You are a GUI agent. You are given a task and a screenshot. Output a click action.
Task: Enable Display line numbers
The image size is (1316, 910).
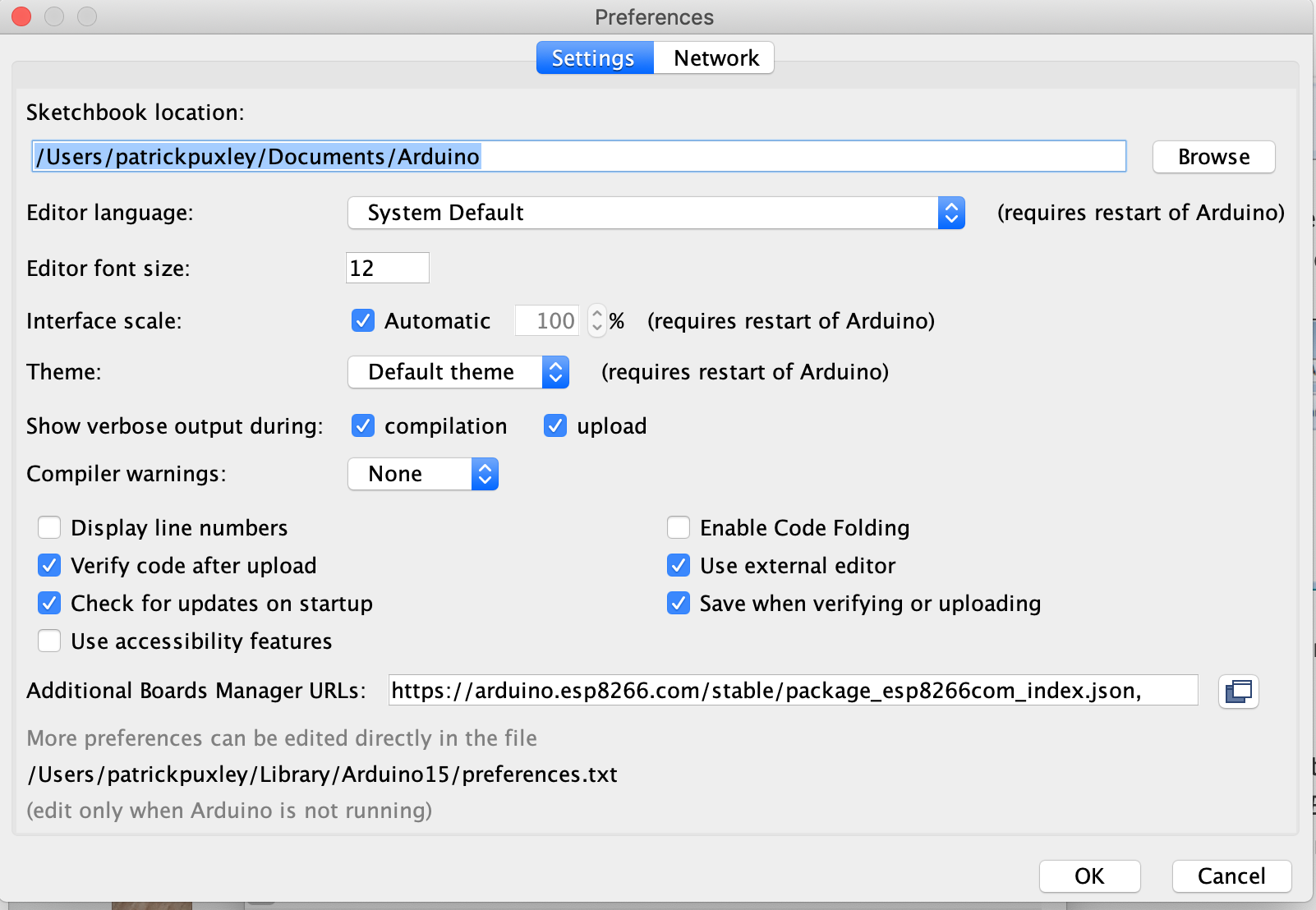49,527
